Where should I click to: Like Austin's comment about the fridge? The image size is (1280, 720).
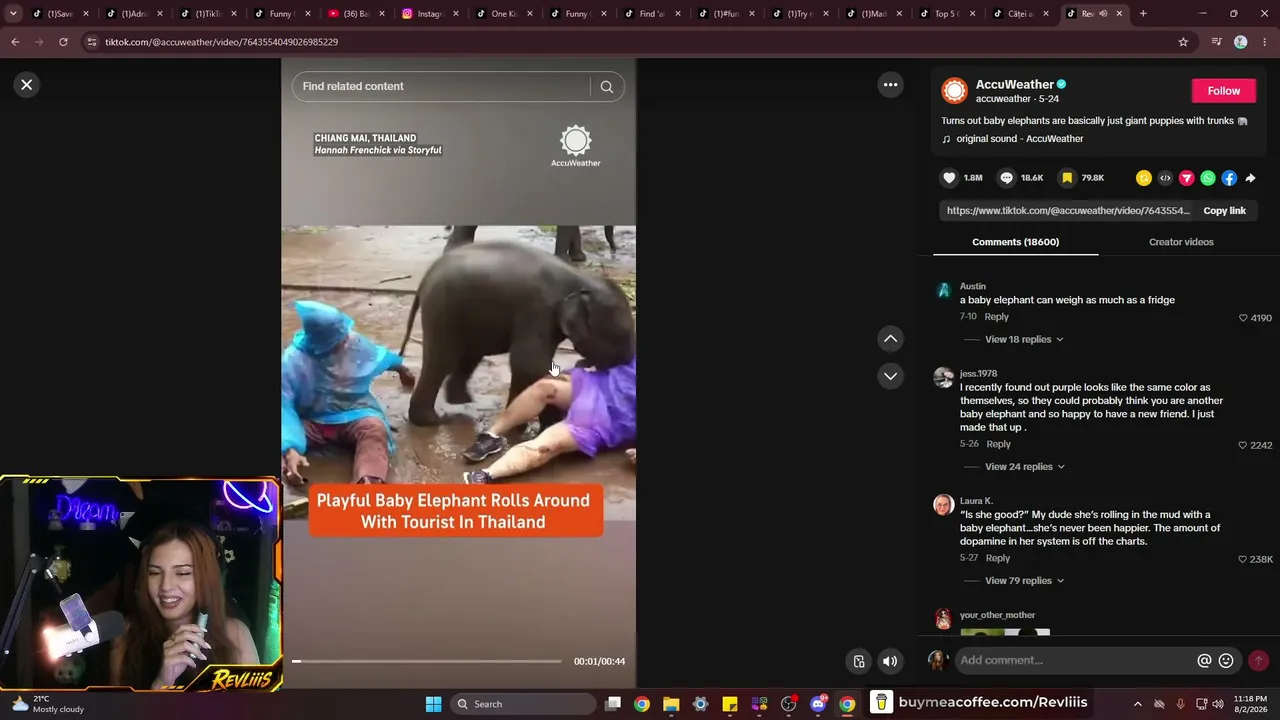(1243, 318)
